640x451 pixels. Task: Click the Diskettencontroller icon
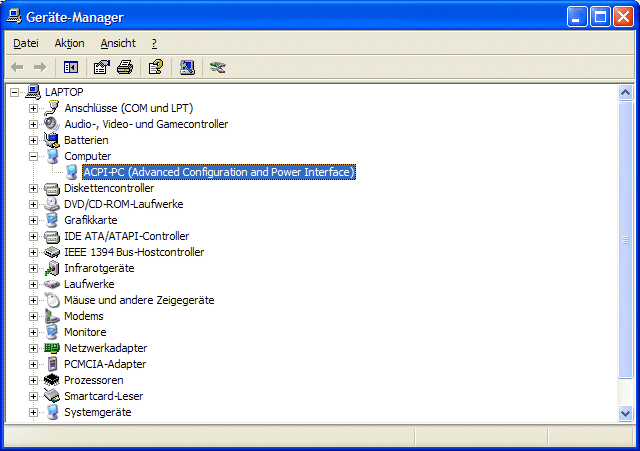click(52, 188)
